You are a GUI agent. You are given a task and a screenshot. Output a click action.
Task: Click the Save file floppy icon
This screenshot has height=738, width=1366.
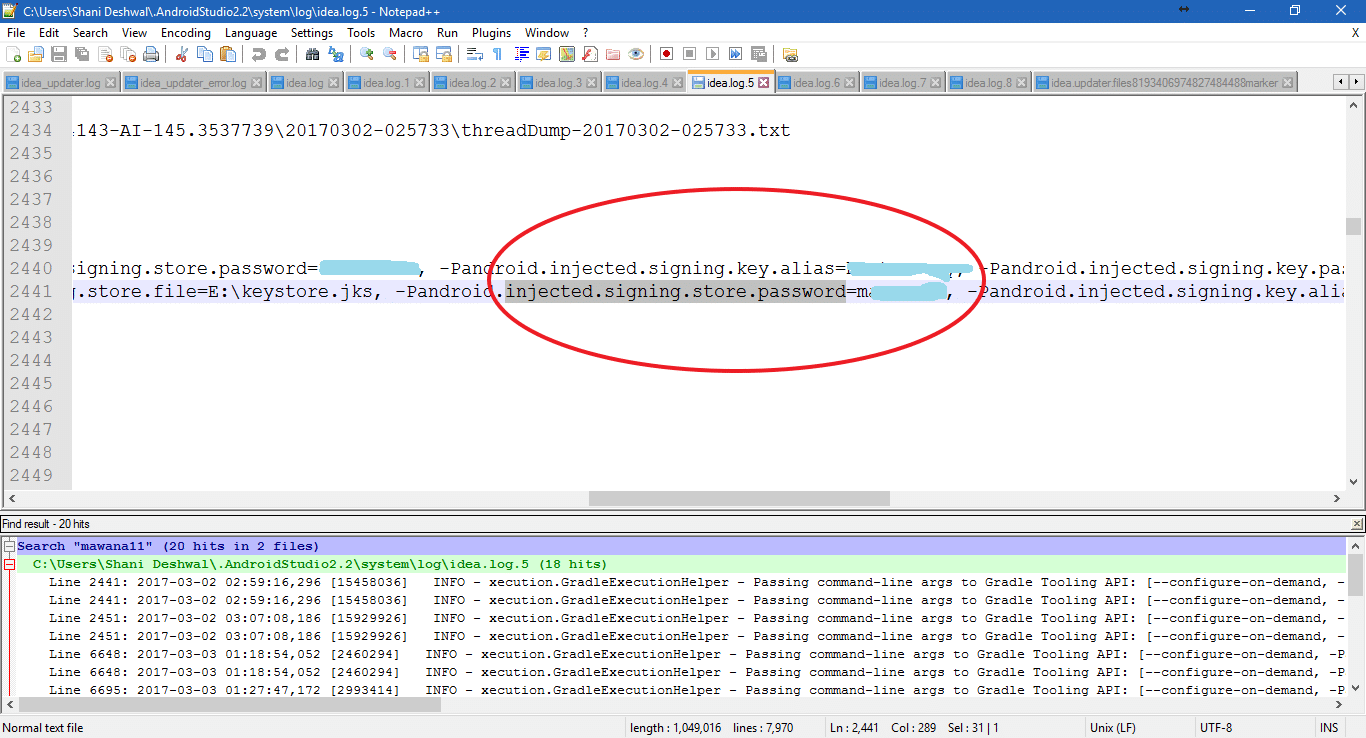point(58,54)
